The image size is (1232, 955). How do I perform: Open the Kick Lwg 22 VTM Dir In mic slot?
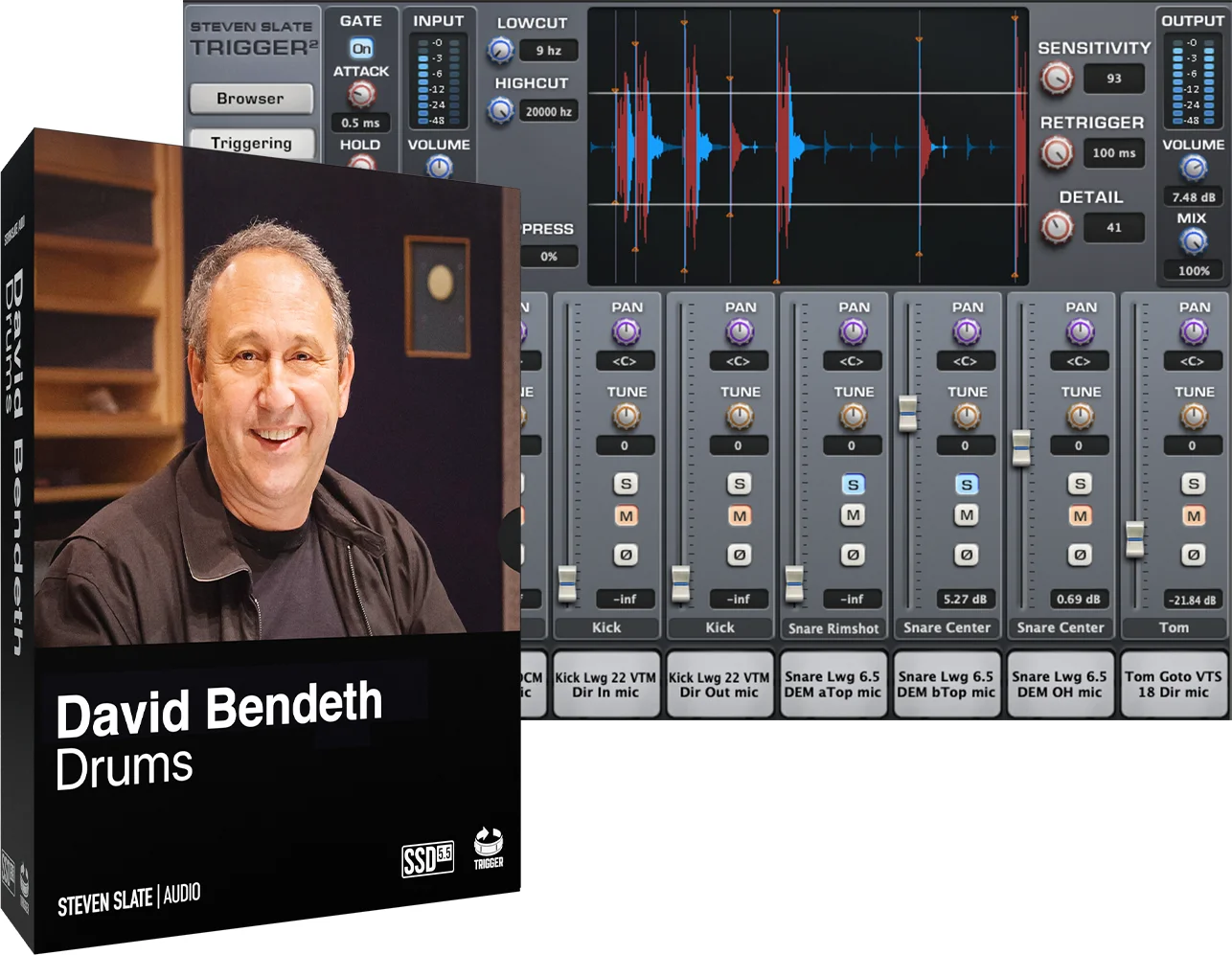605,685
